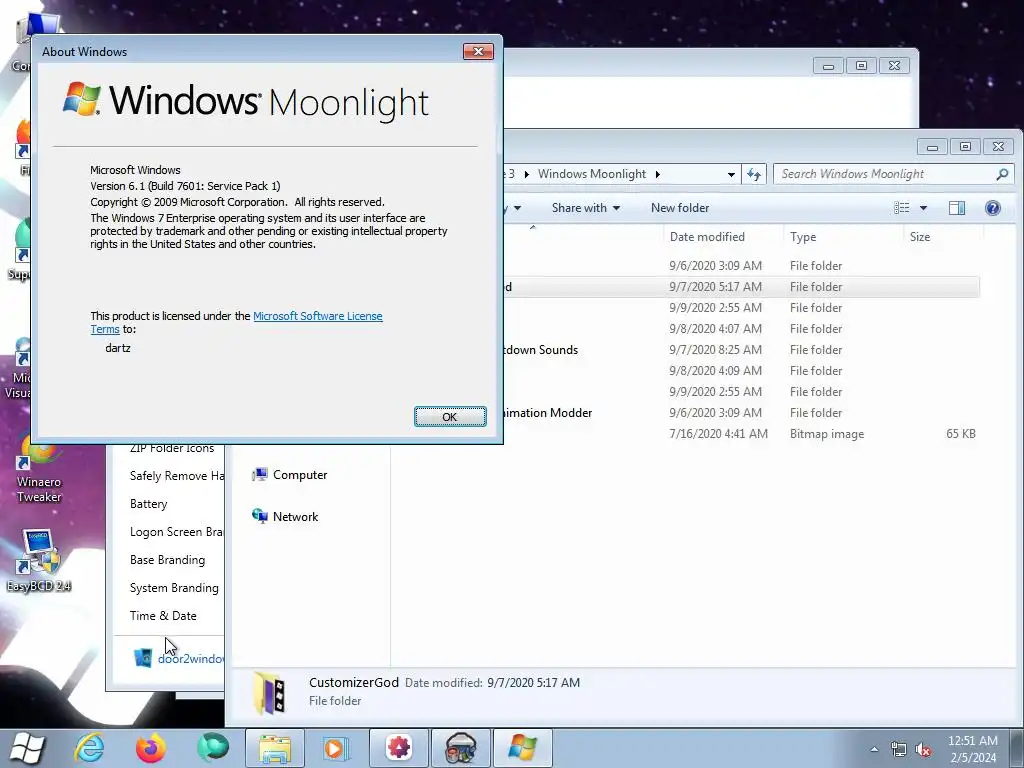This screenshot has height=768, width=1024.
Task: Select Logon Screen Branding entry in left list
Action: (176, 532)
